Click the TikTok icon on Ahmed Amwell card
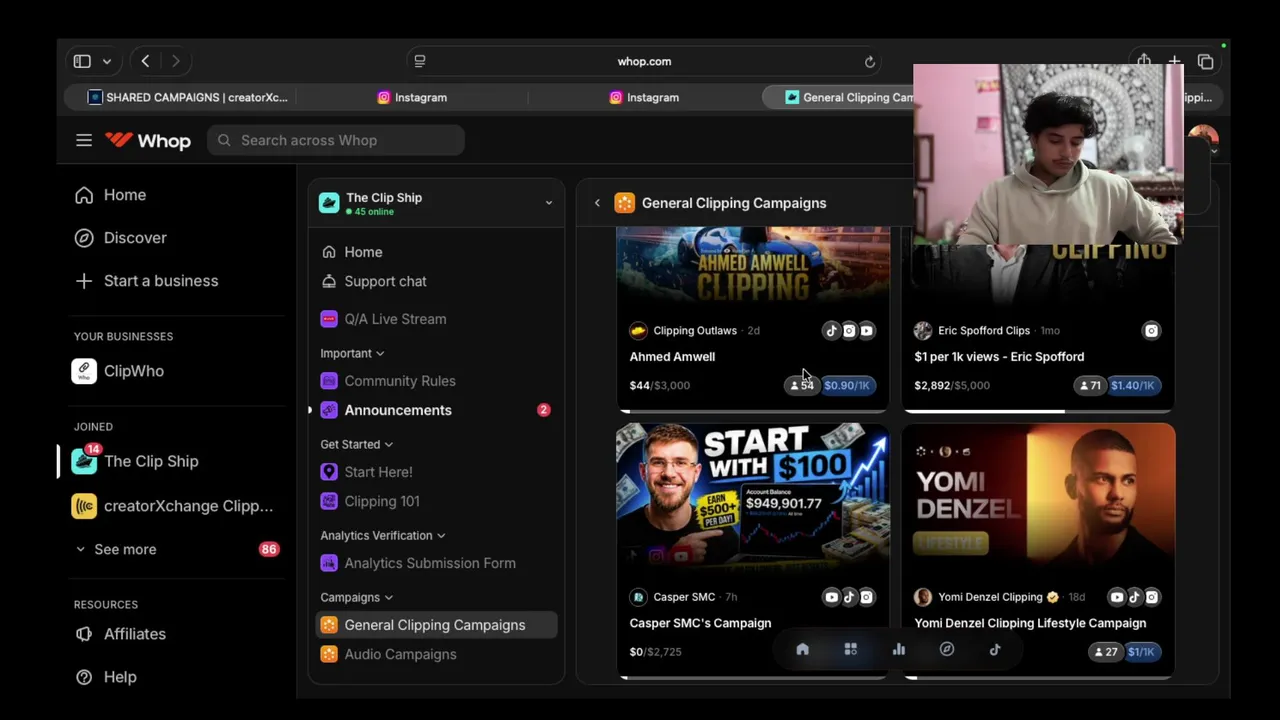Screen dimensions: 1280x720 tap(831, 330)
